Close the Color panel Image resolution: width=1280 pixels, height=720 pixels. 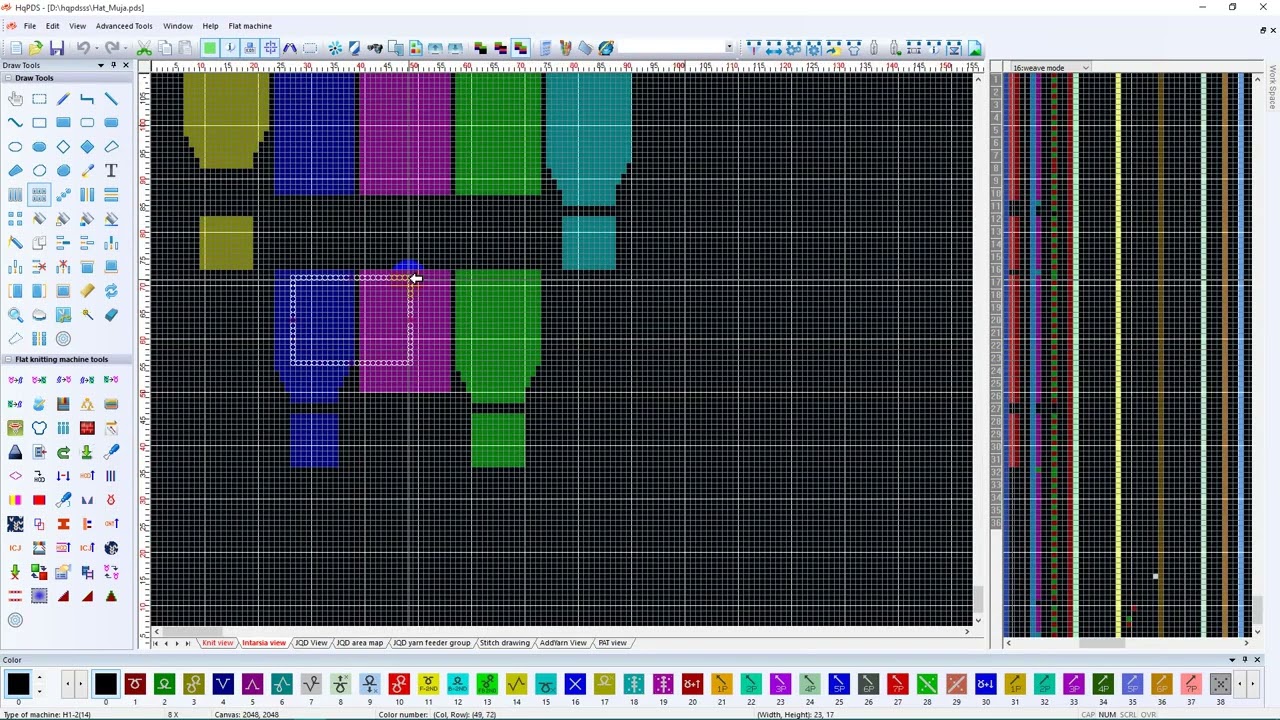pos(1257,660)
